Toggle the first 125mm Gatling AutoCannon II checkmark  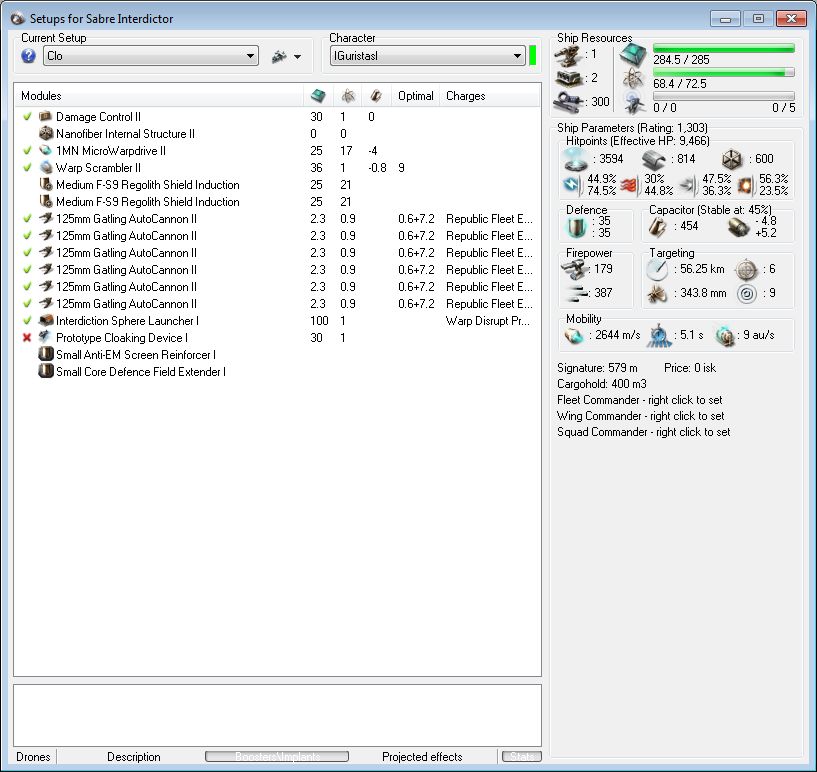coord(27,219)
